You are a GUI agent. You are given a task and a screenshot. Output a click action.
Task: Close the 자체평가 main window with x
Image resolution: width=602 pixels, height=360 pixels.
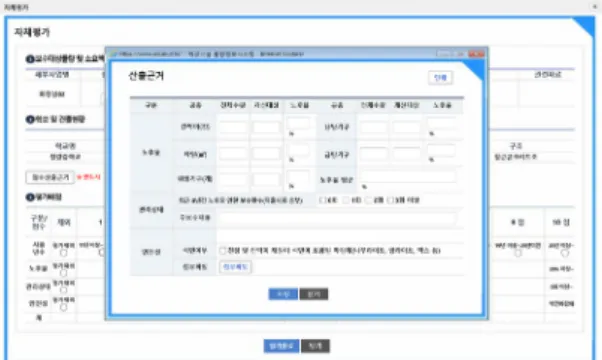pos(595,6)
